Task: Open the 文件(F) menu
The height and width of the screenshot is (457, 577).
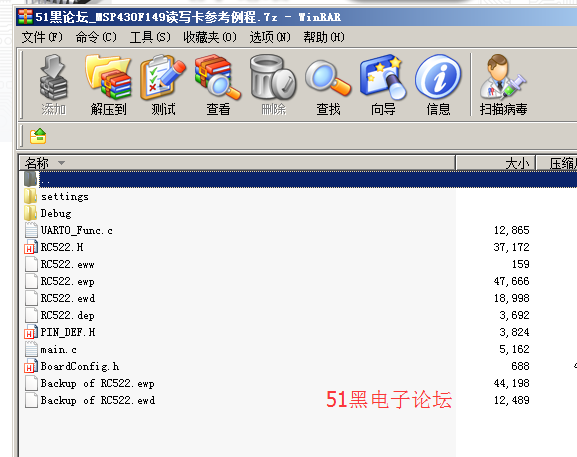Action: point(42,37)
